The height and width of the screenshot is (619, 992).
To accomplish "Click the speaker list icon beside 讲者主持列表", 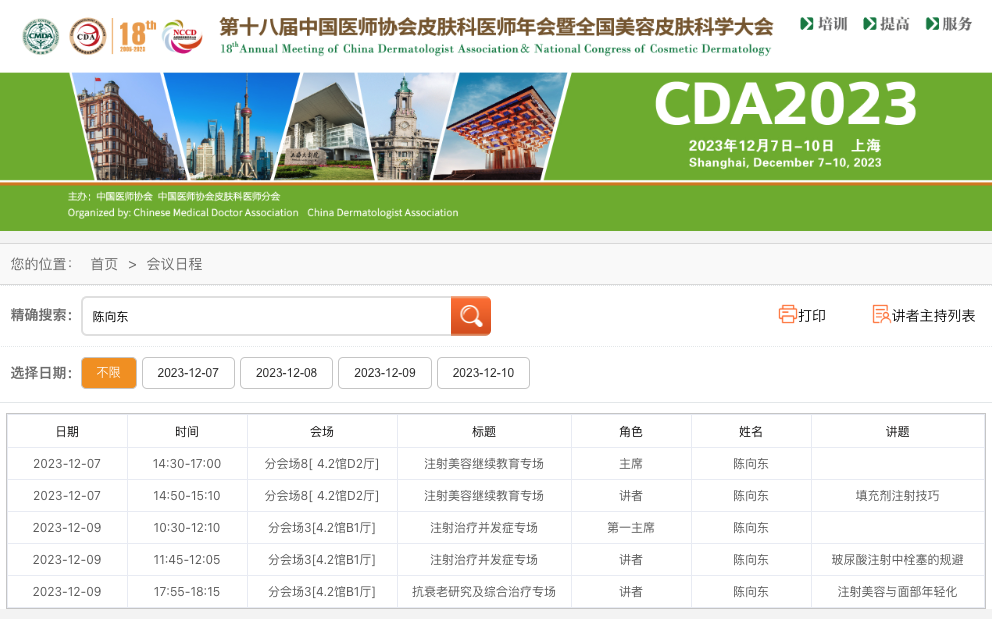I will coord(880,315).
